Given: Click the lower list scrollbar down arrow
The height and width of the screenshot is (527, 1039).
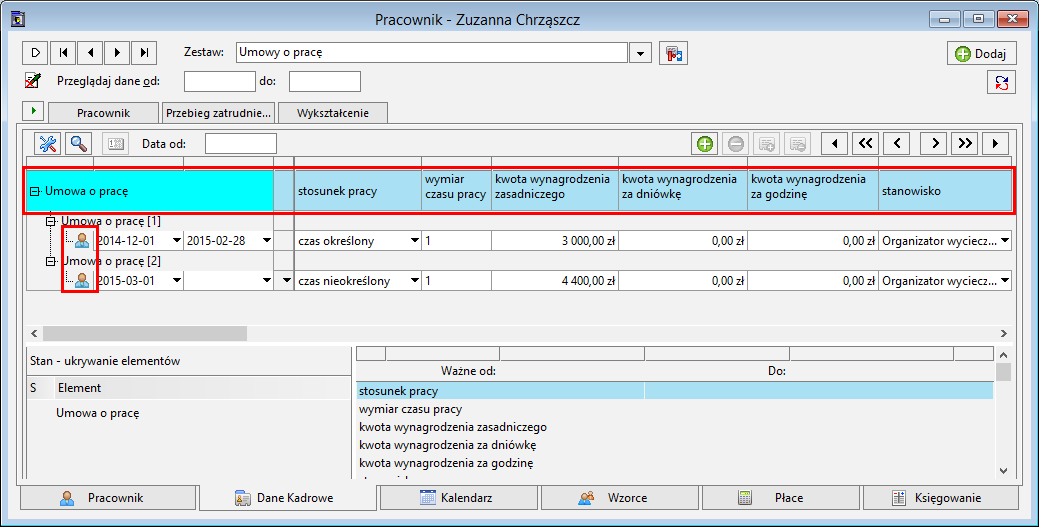Looking at the screenshot, I should coord(1003,471).
